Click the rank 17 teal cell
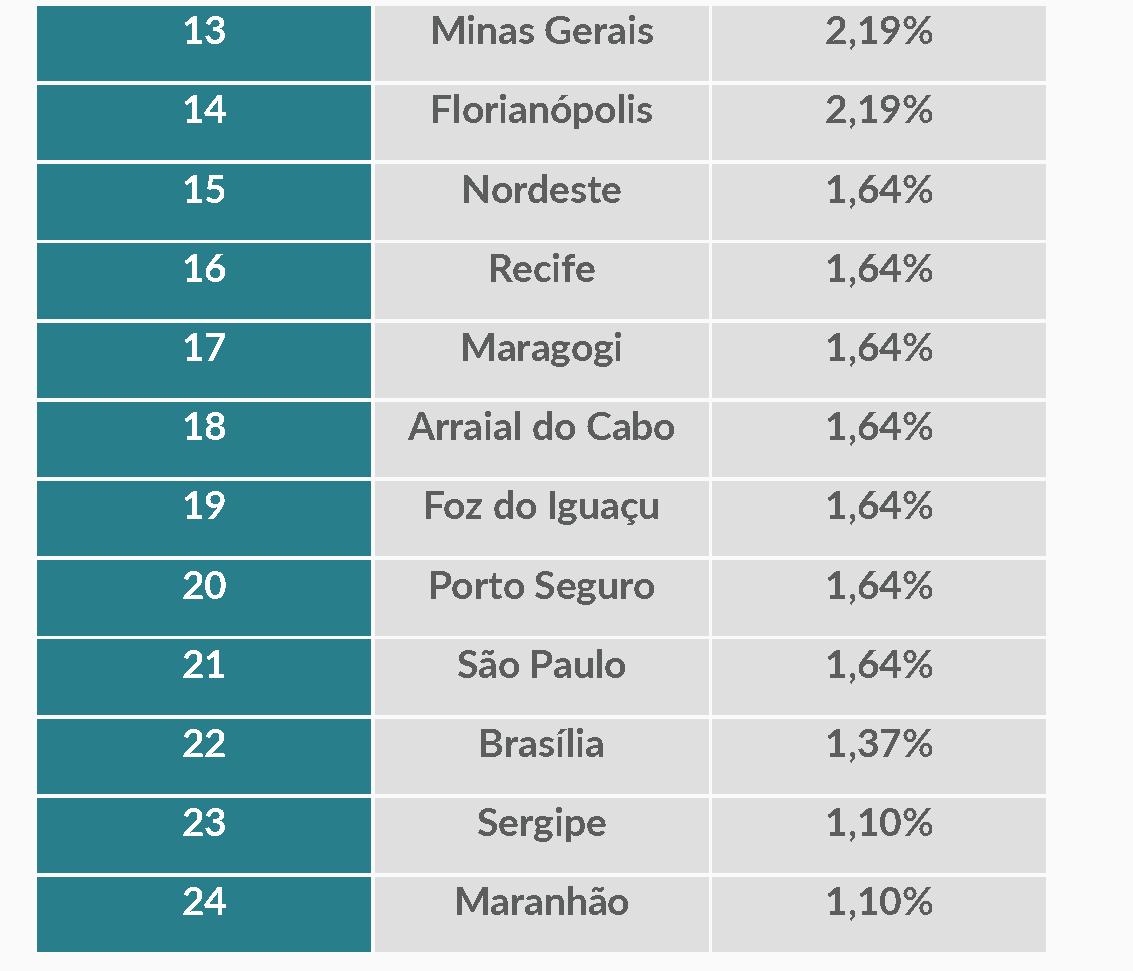The height and width of the screenshot is (971, 1133). [204, 361]
